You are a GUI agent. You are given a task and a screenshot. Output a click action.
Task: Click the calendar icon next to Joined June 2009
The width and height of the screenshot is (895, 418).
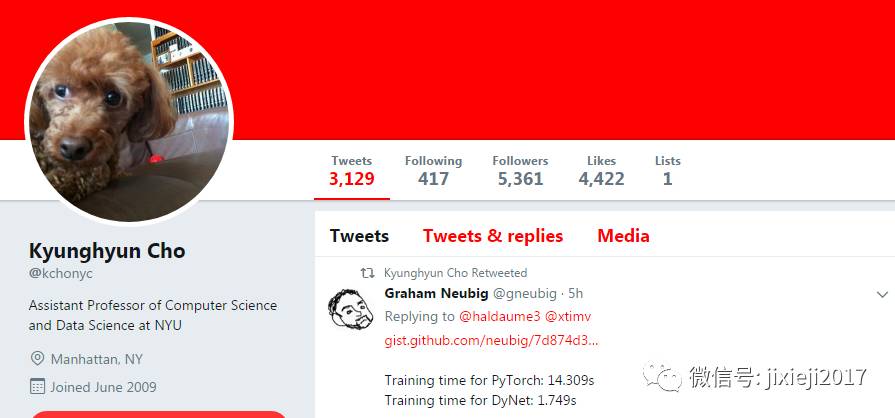[x=37, y=387]
